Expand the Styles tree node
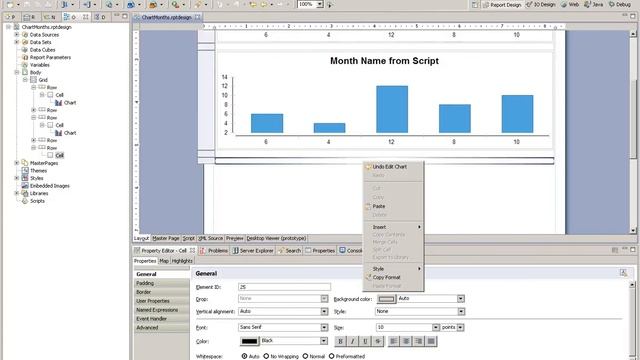640x360 pixels. point(17,178)
